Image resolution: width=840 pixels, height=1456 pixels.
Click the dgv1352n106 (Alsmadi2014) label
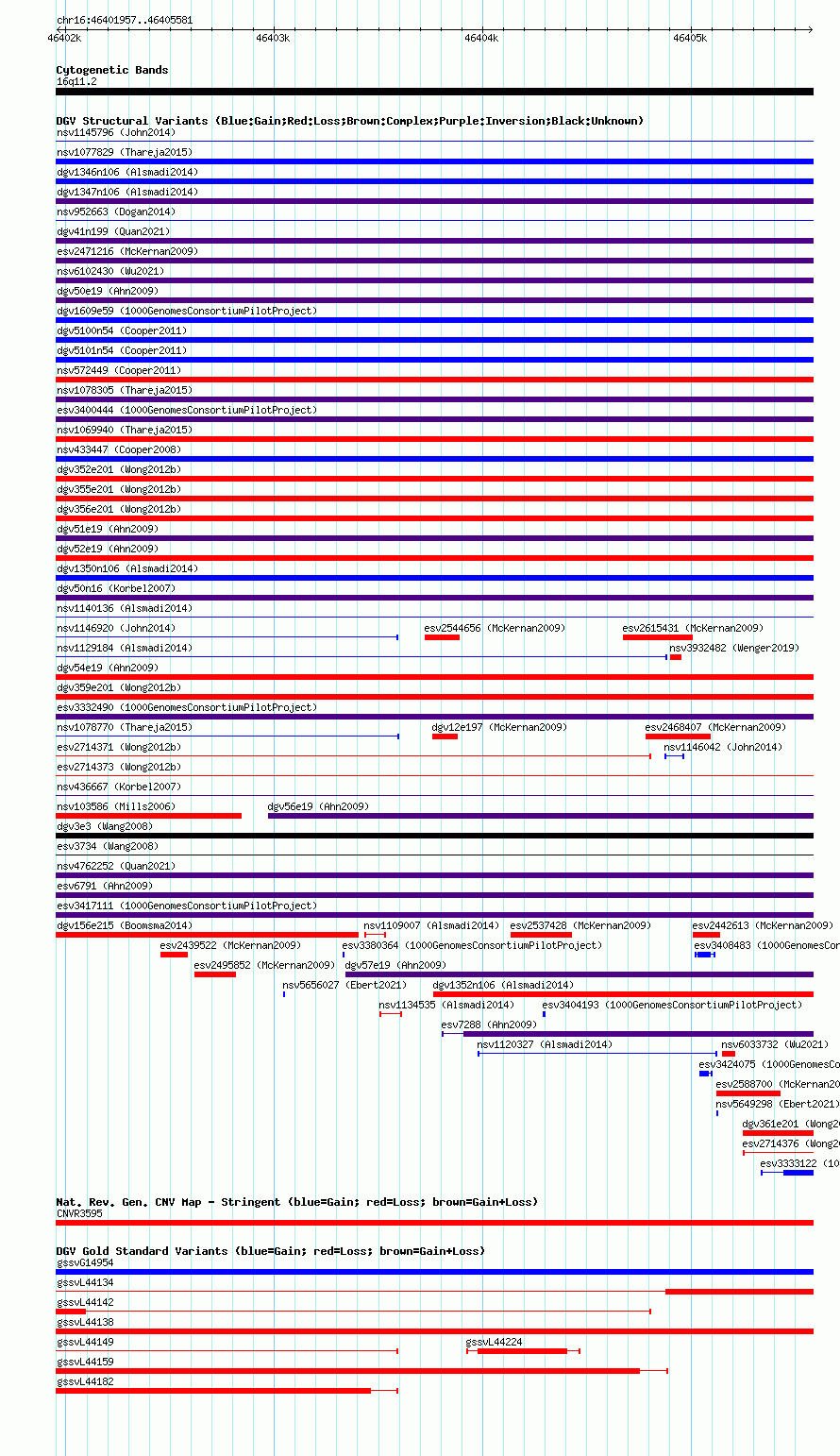[x=502, y=985]
